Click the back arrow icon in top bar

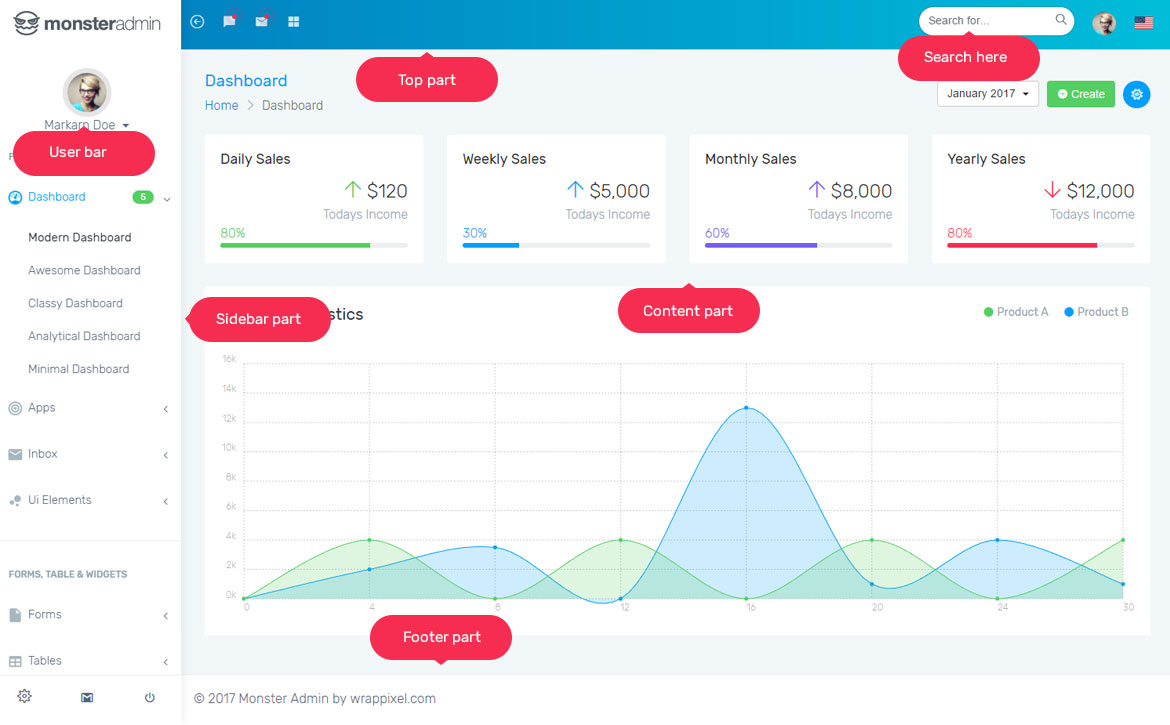[x=197, y=21]
